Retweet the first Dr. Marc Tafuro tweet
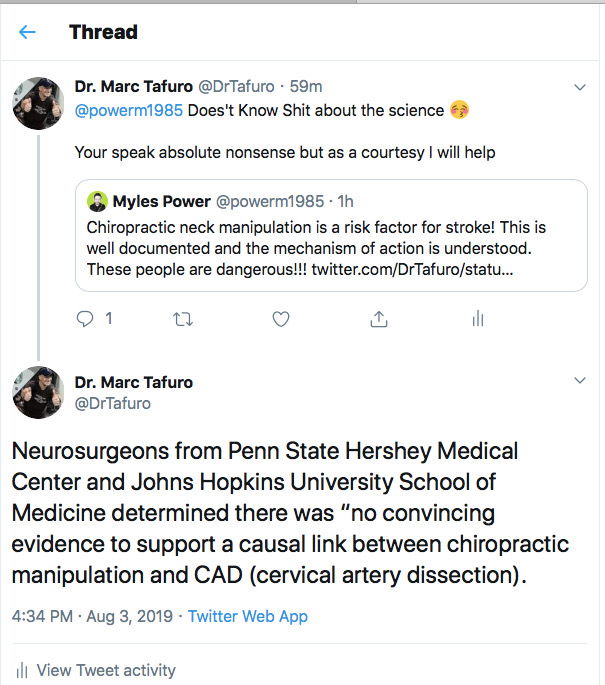 pyautogui.click(x=182, y=319)
